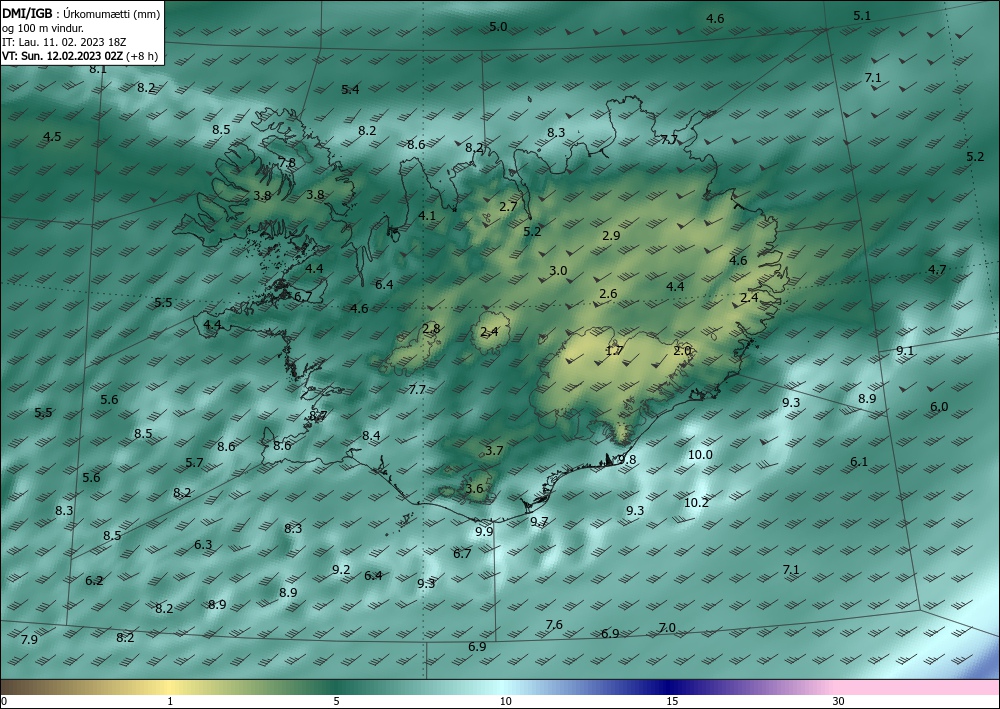
Task: Click the 15 label on the colour scale
Action: click(672, 702)
